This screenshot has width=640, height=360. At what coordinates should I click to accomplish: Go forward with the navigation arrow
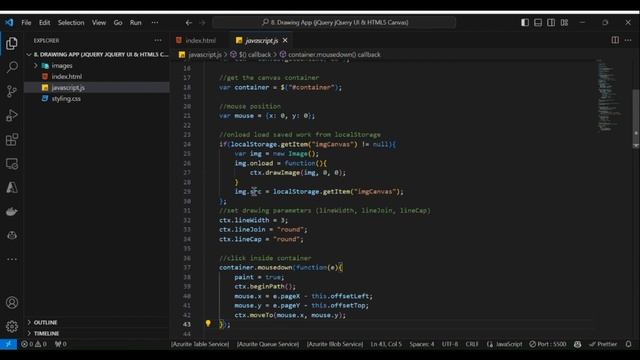(202, 23)
